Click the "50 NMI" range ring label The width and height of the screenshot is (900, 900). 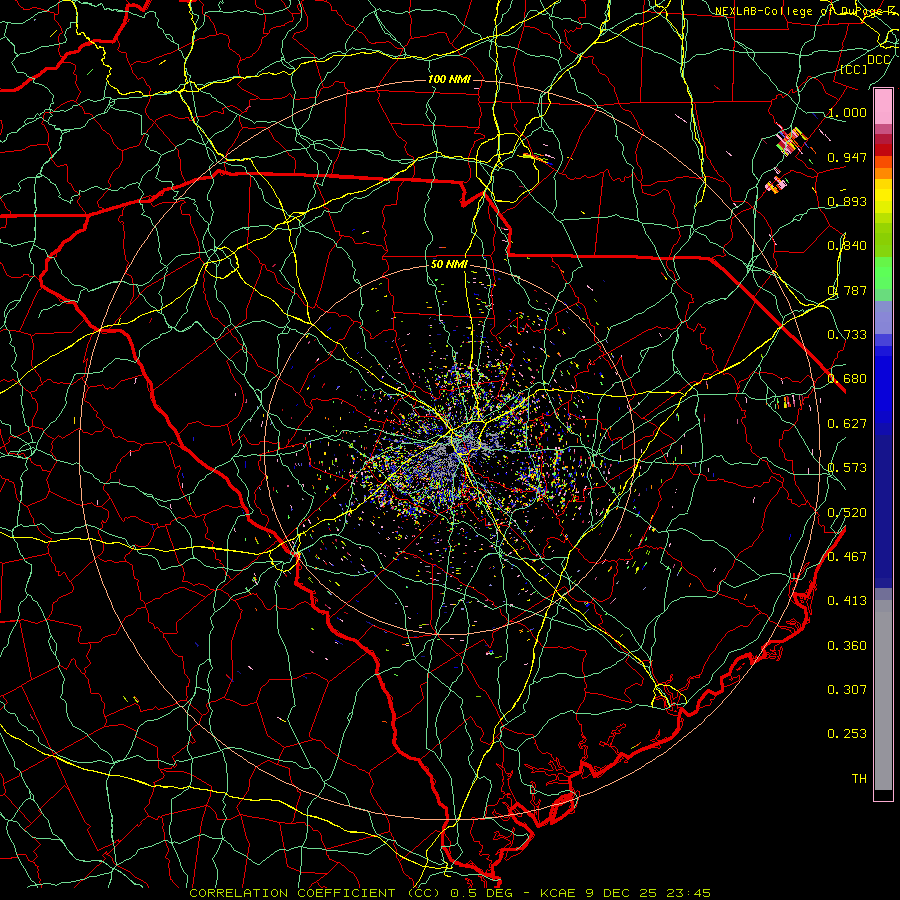click(x=449, y=265)
